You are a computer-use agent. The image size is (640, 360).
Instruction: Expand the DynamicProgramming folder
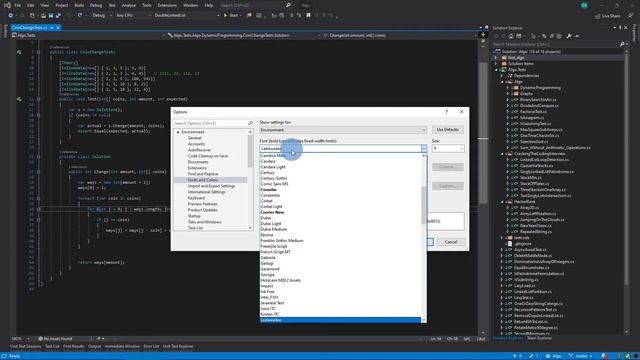pyautogui.click(x=508, y=88)
